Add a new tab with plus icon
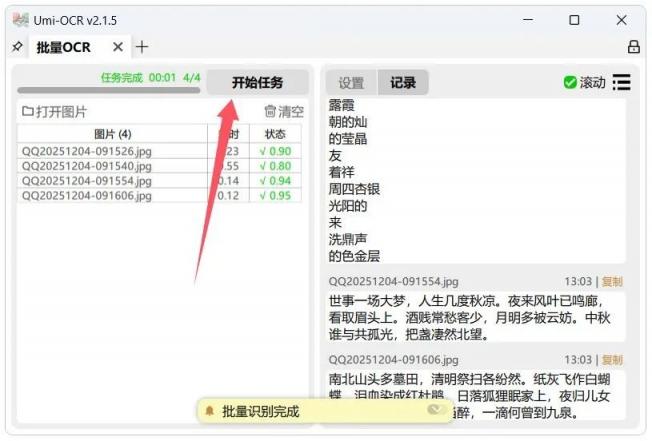Viewport: 652px width, 441px height. click(142, 47)
